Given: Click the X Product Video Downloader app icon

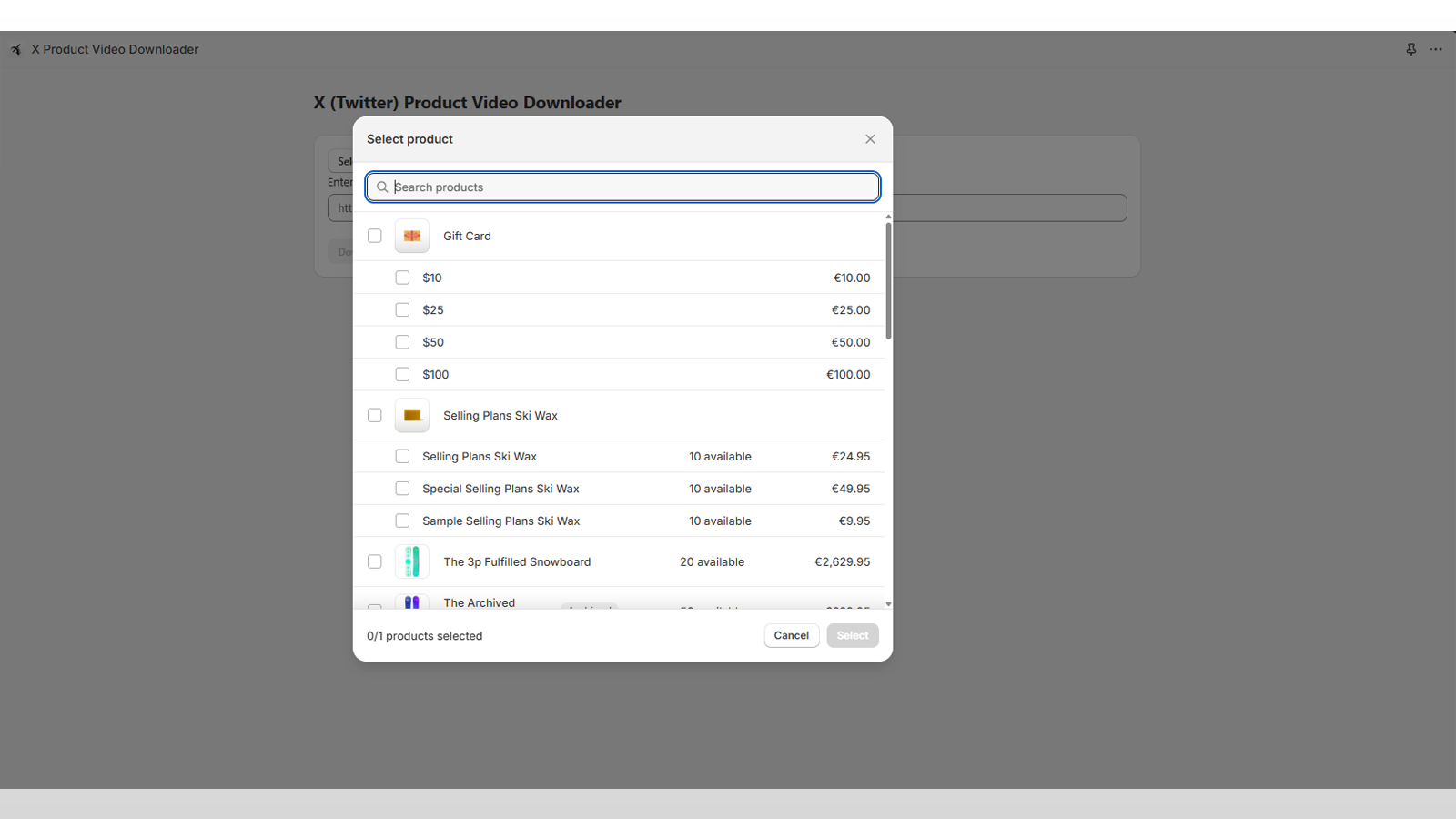Looking at the screenshot, I should point(16,49).
